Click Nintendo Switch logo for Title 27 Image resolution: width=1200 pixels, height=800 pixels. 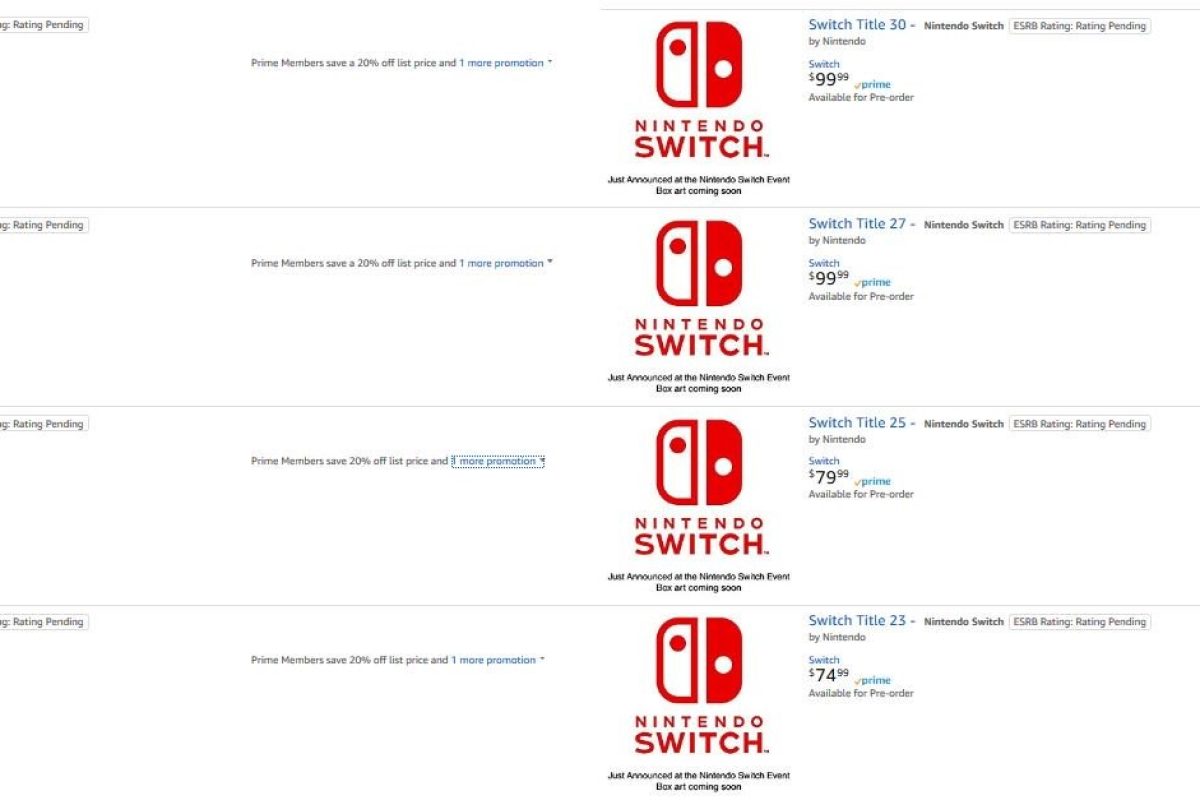700,290
